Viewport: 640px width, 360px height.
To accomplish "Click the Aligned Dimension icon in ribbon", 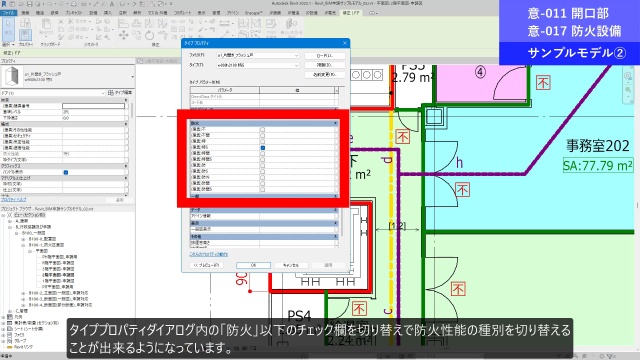I will (224, 23).
